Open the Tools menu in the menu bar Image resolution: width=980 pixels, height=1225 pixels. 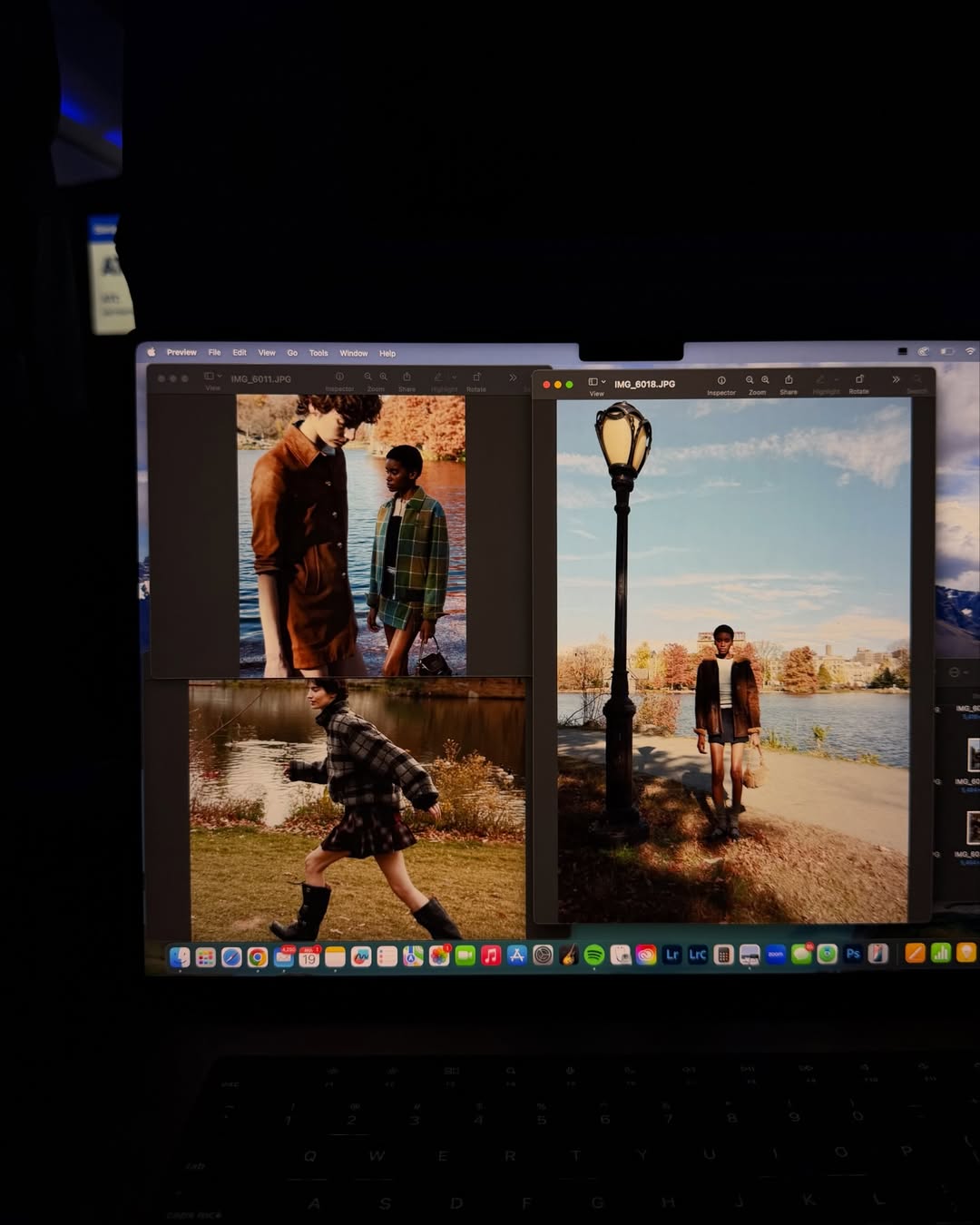click(x=318, y=353)
